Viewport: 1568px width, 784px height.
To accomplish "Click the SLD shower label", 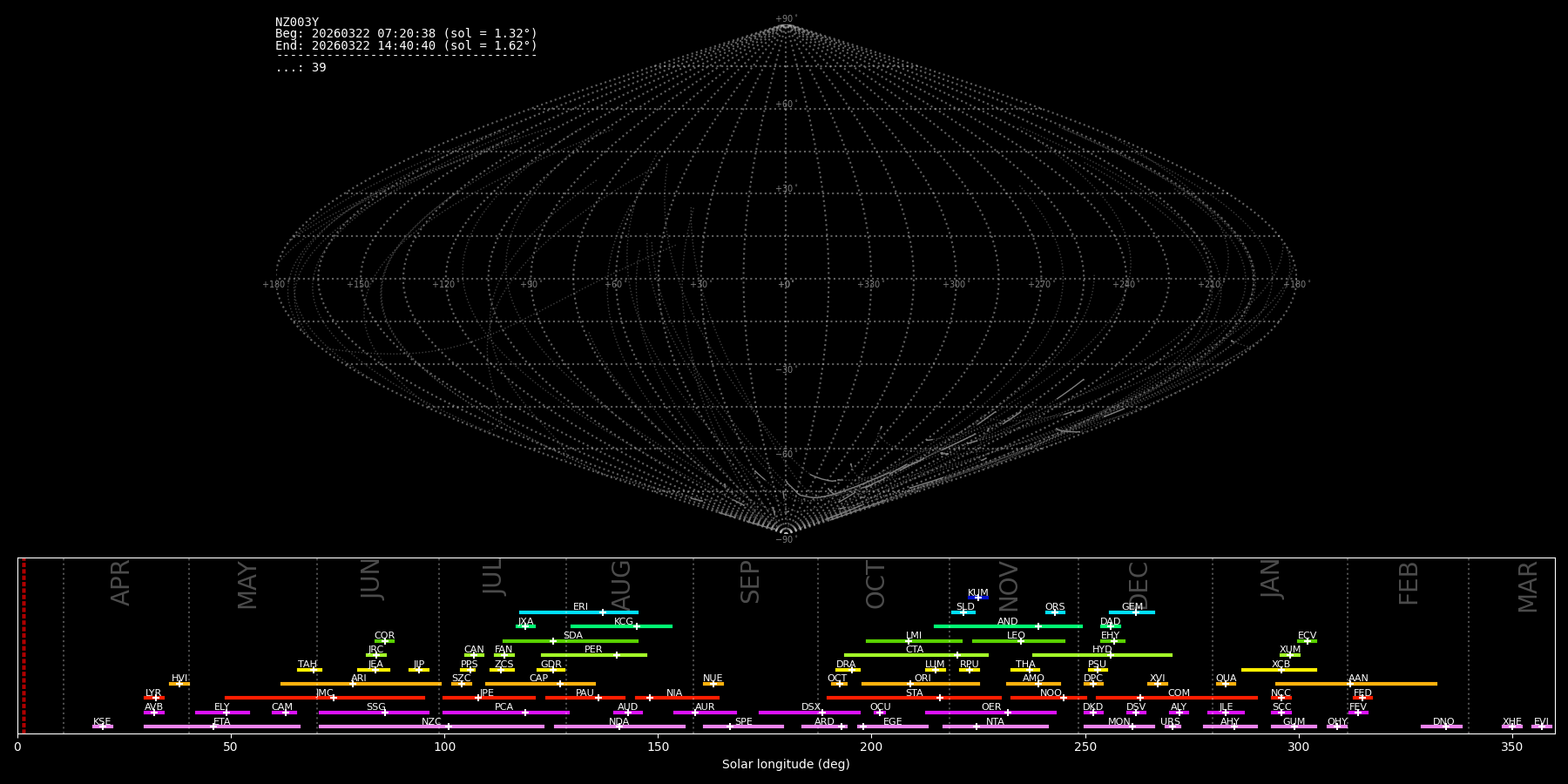I will 965,607.
